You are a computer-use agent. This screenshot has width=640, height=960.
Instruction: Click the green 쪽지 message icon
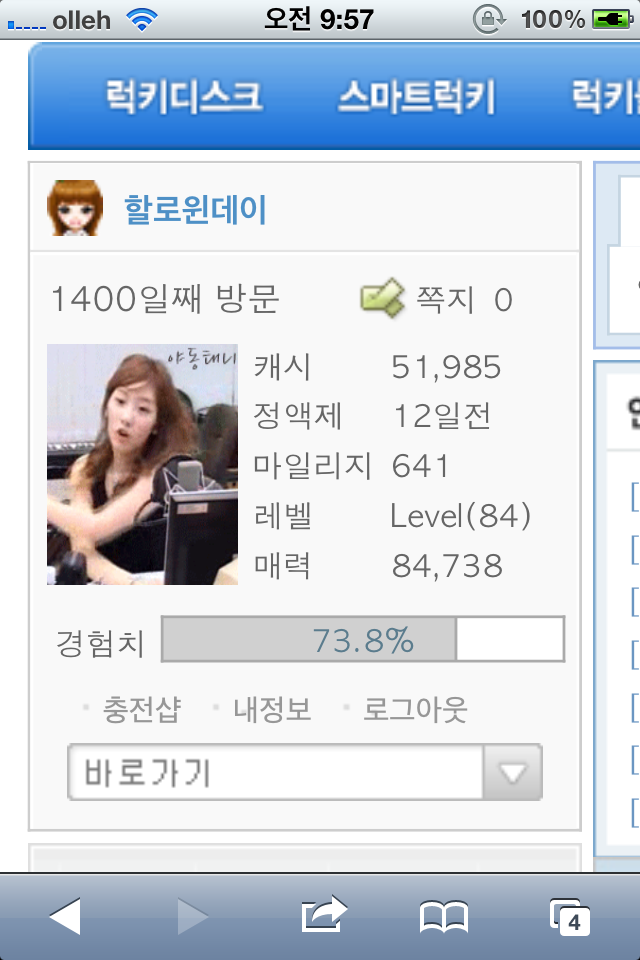click(383, 298)
